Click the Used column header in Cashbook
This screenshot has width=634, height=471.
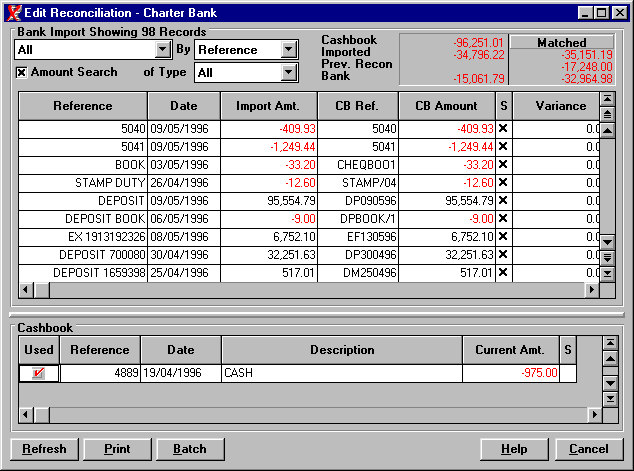[x=39, y=350]
